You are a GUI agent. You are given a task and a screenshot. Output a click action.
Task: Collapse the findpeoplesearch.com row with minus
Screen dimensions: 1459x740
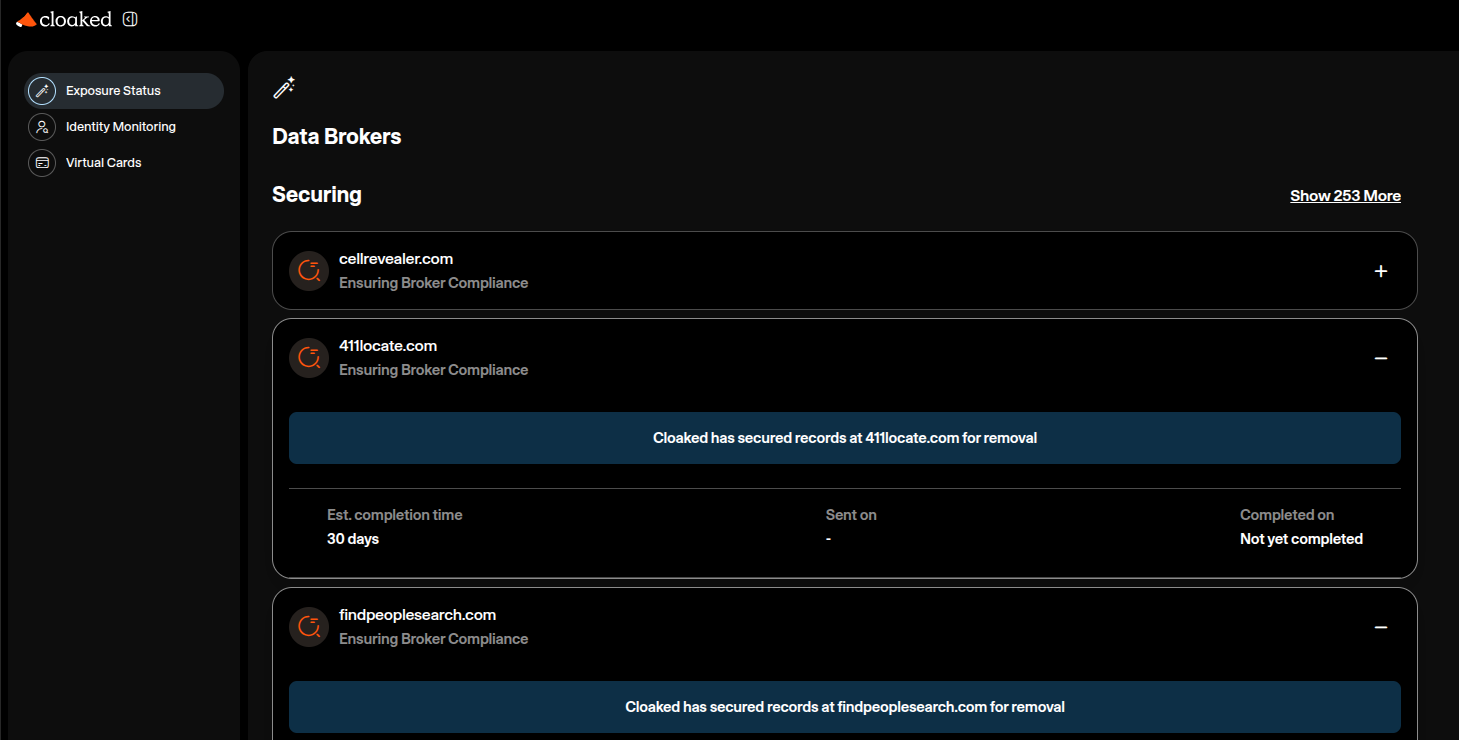coord(1381,627)
